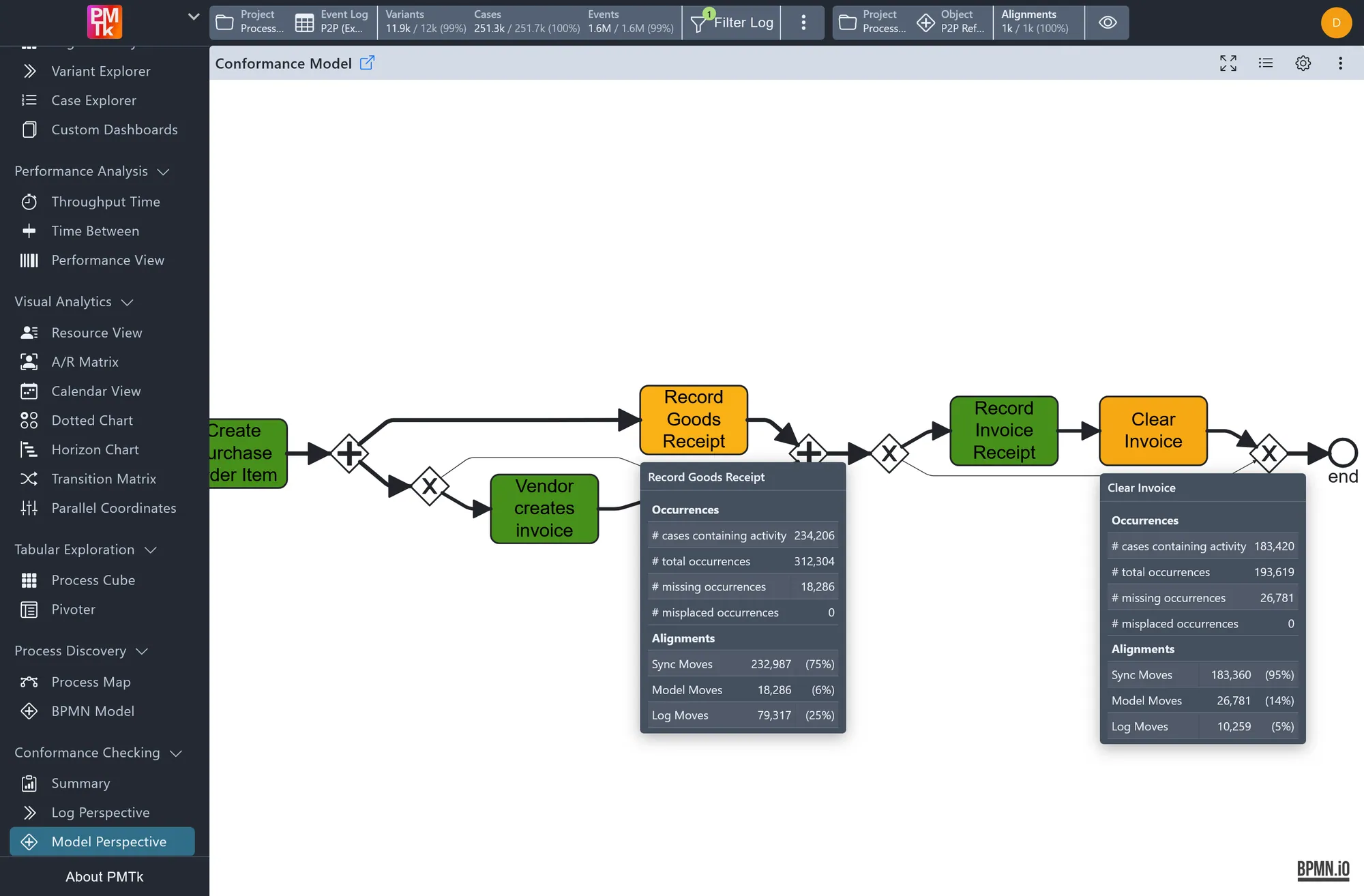Viewport: 1364px width, 896px height.
Task: Open the user avatar D menu
Action: (x=1337, y=23)
